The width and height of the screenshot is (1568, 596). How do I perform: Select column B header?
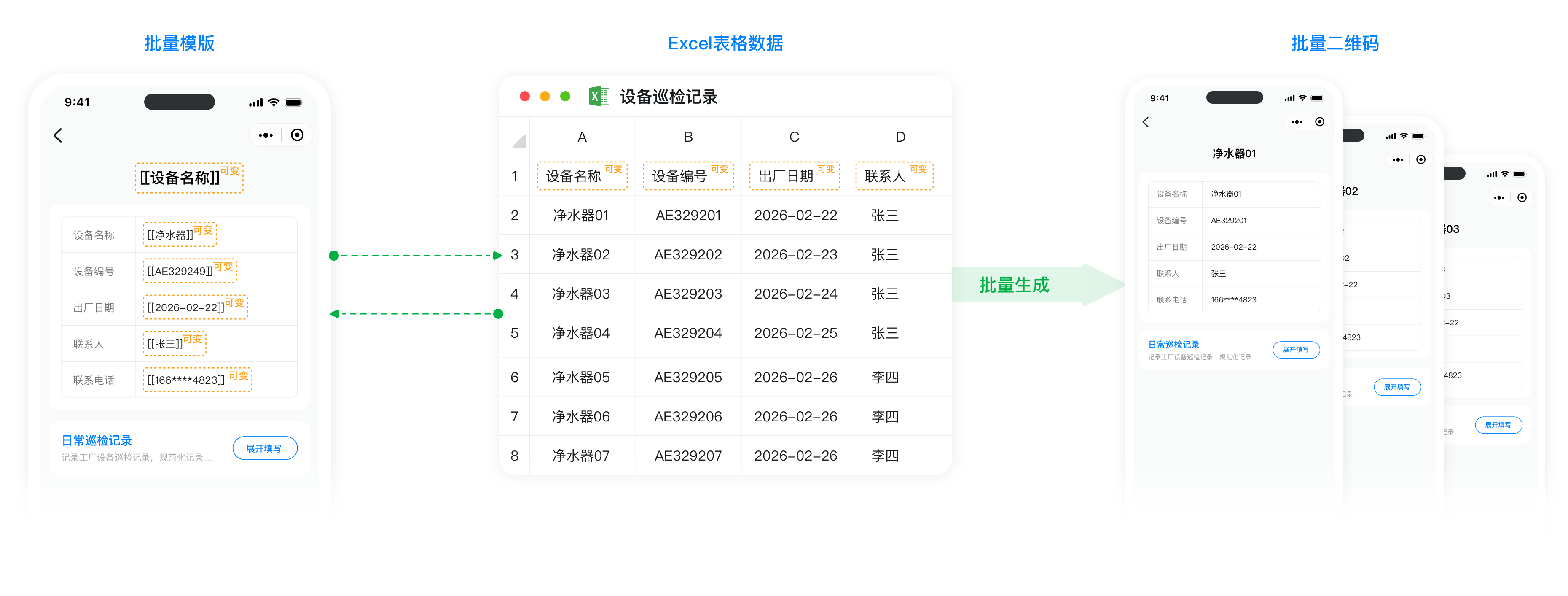688,137
